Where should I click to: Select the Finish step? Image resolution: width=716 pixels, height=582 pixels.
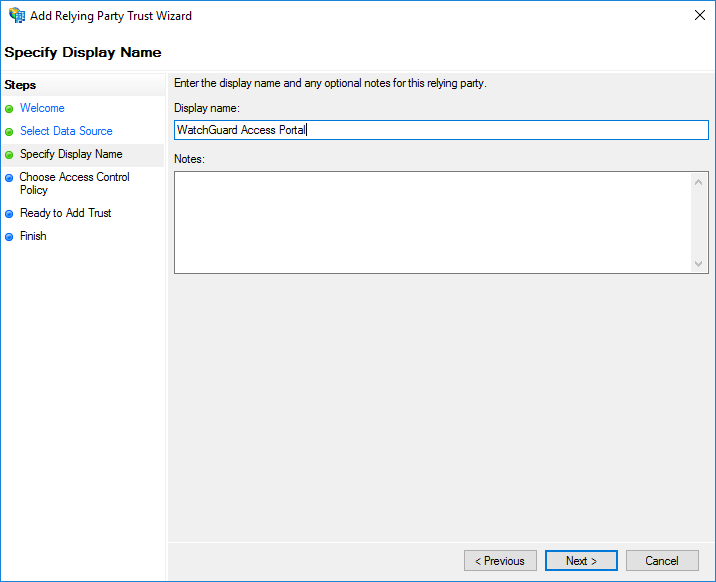(33, 236)
